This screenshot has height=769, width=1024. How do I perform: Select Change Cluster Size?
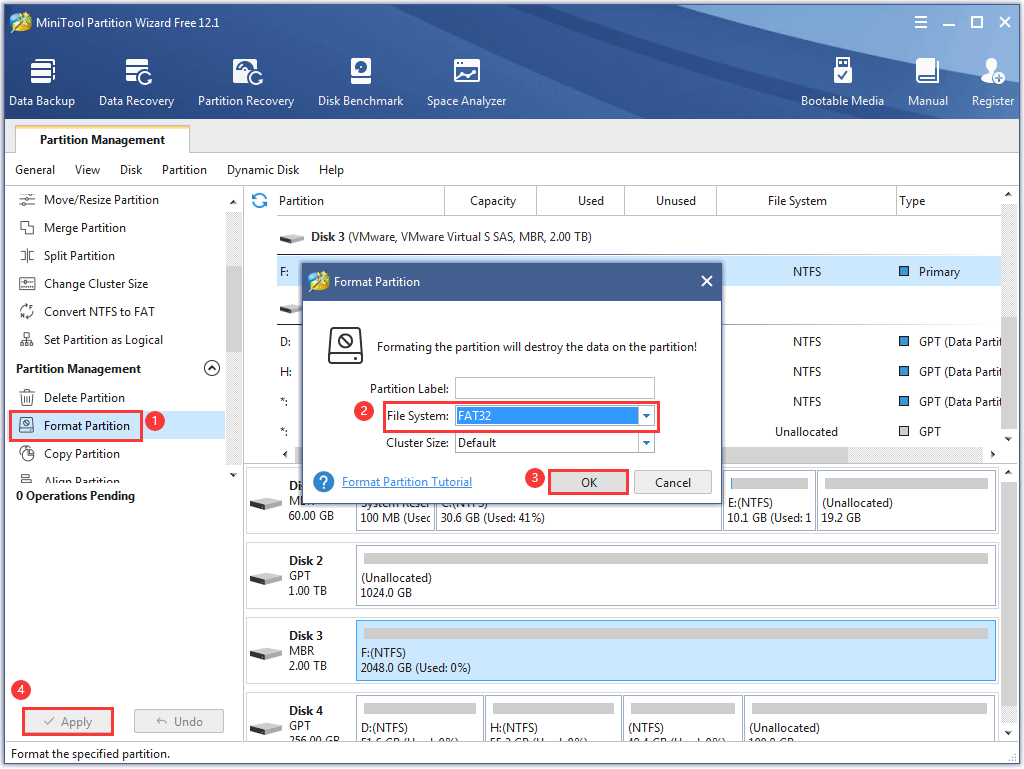point(96,284)
